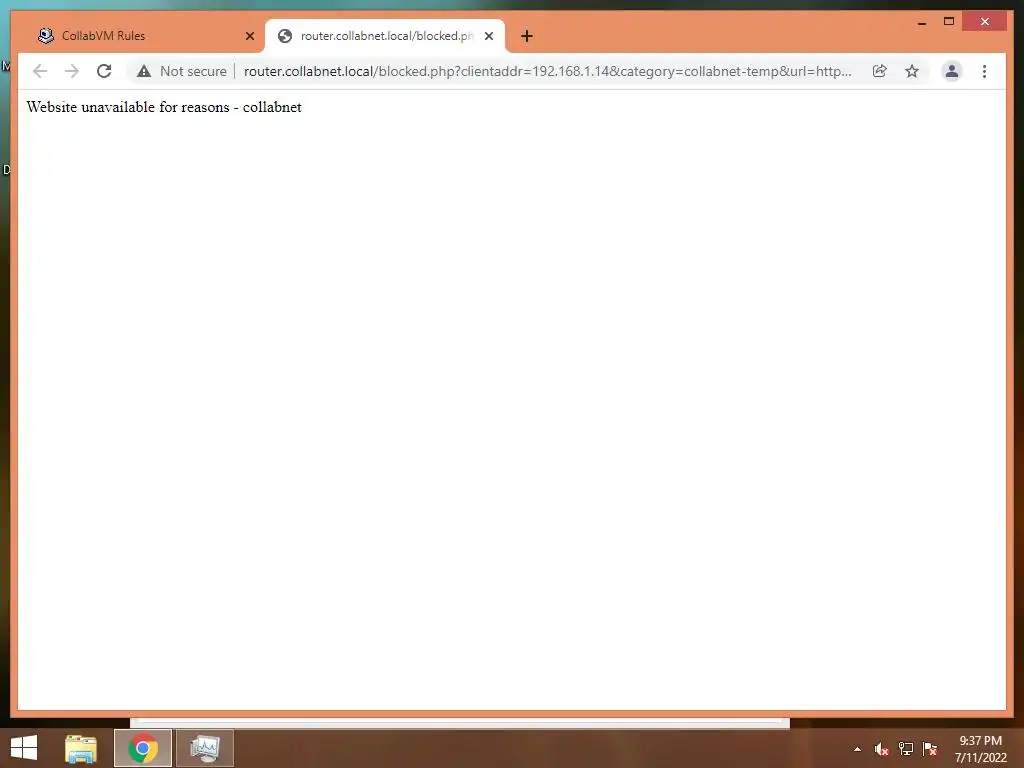
Task: Open network status tray icon
Action: pos(906,749)
